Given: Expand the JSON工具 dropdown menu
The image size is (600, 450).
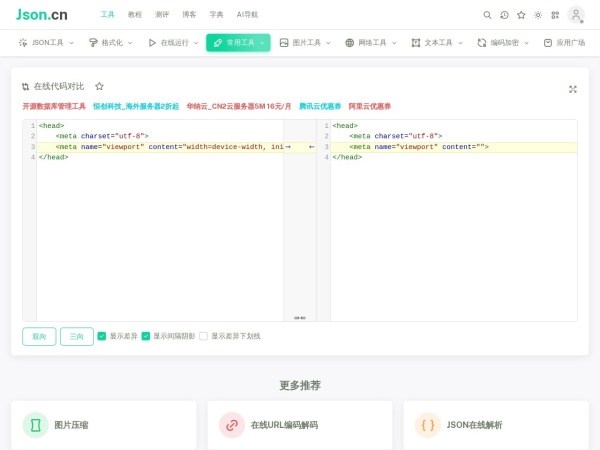Looking at the screenshot, I should tap(47, 43).
